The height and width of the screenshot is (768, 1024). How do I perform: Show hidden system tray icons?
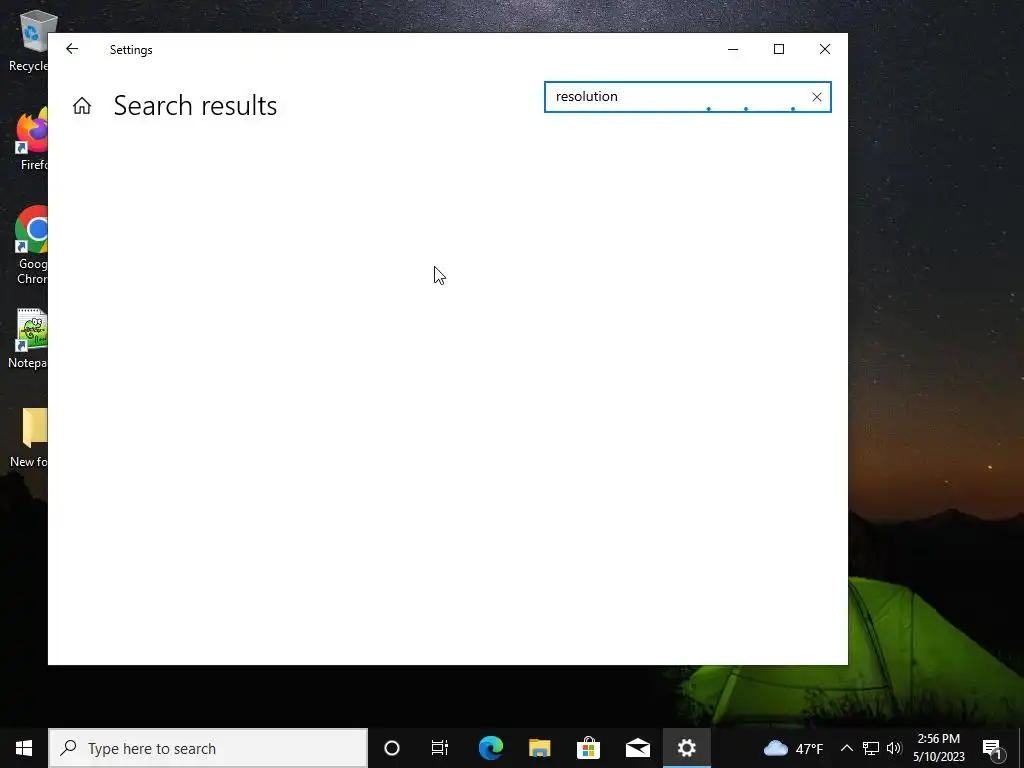(846, 748)
